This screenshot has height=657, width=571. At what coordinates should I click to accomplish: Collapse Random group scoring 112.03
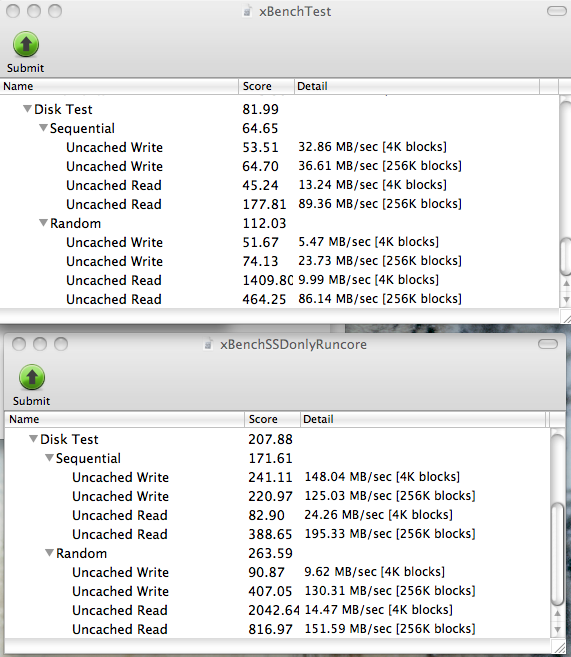(x=43, y=223)
